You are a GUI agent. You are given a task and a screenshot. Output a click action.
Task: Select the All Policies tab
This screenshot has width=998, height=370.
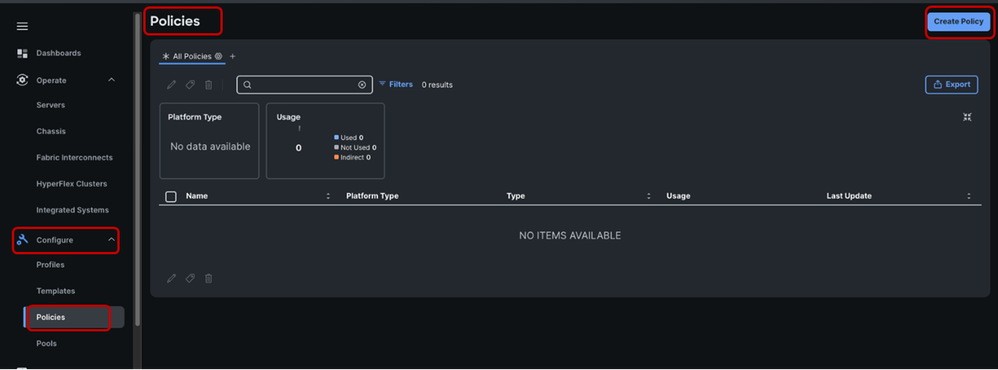[x=192, y=56]
